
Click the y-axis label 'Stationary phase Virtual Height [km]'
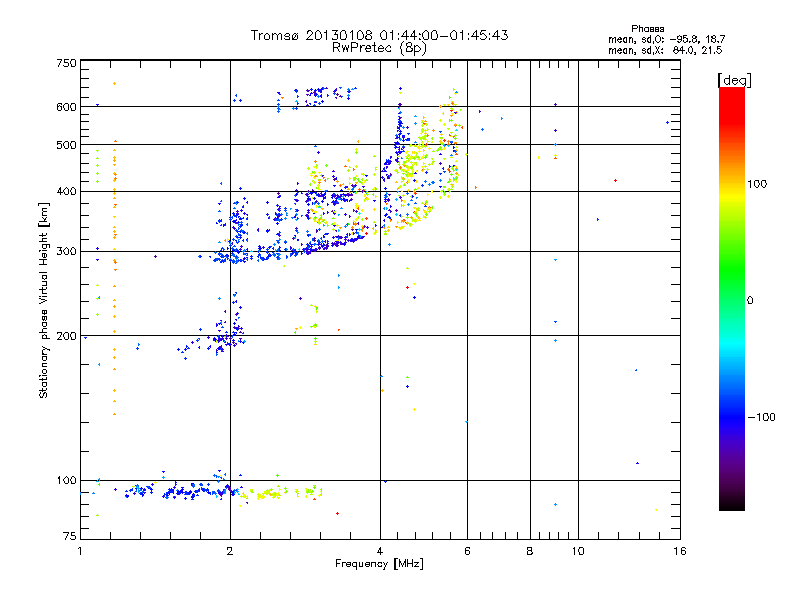44,300
